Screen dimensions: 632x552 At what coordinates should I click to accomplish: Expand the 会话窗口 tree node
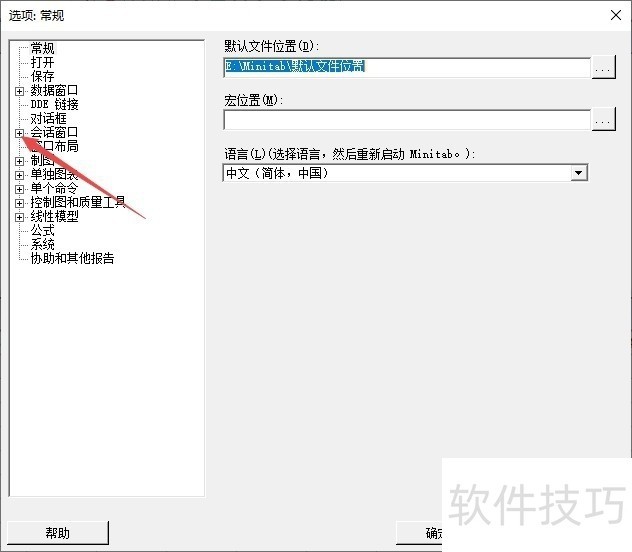point(19,133)
